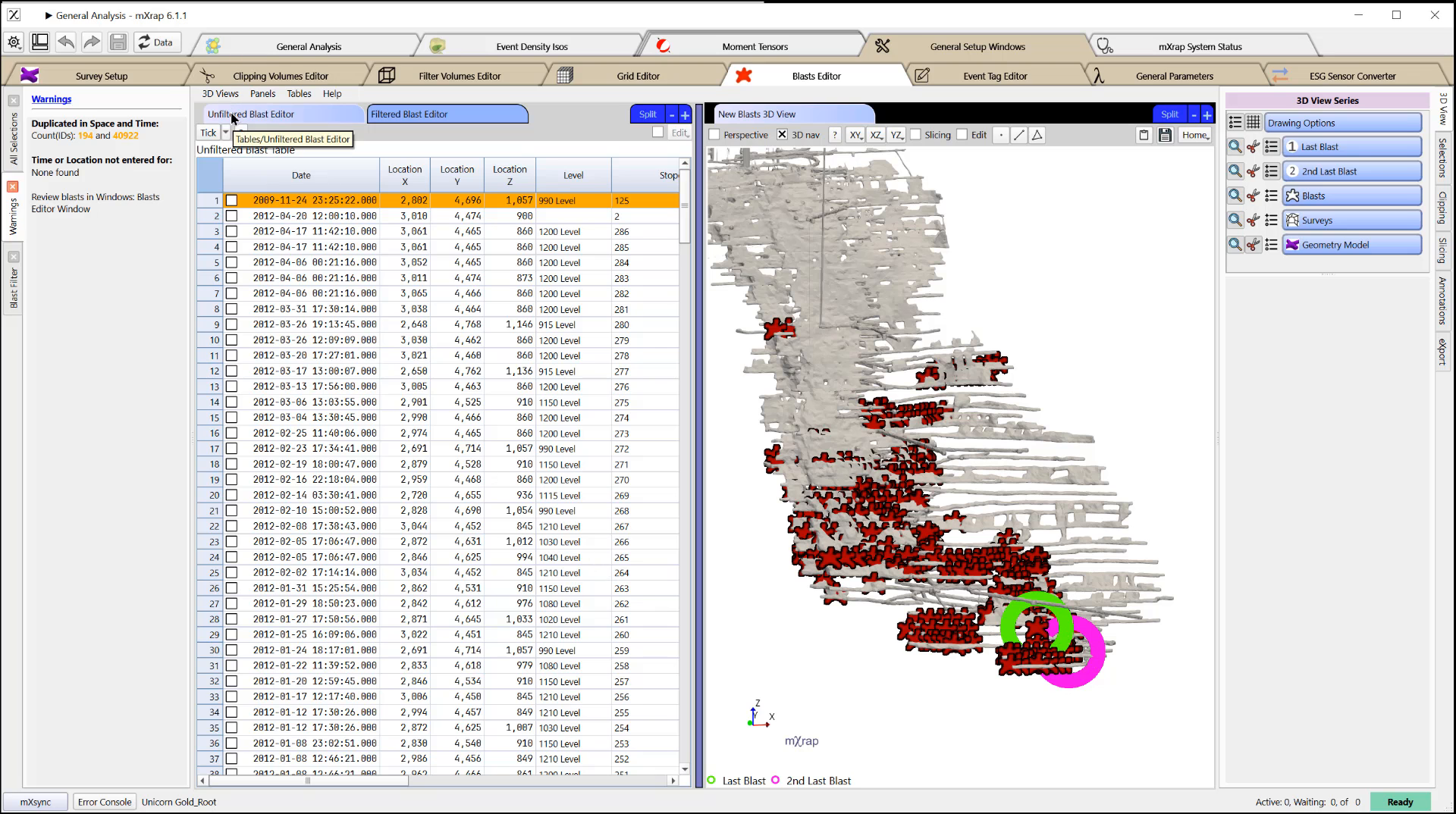Open the YZ view dropdown
This screenshot has width=1456, height=814.
pos(897,135)
